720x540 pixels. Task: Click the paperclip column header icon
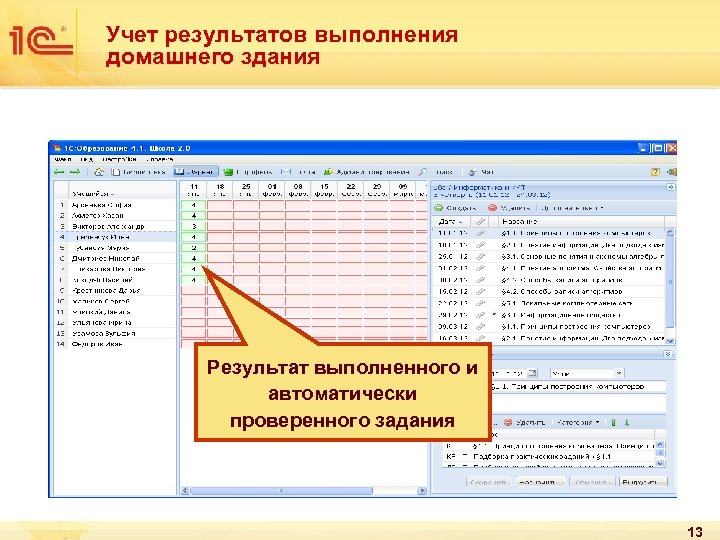pos(480,221)
